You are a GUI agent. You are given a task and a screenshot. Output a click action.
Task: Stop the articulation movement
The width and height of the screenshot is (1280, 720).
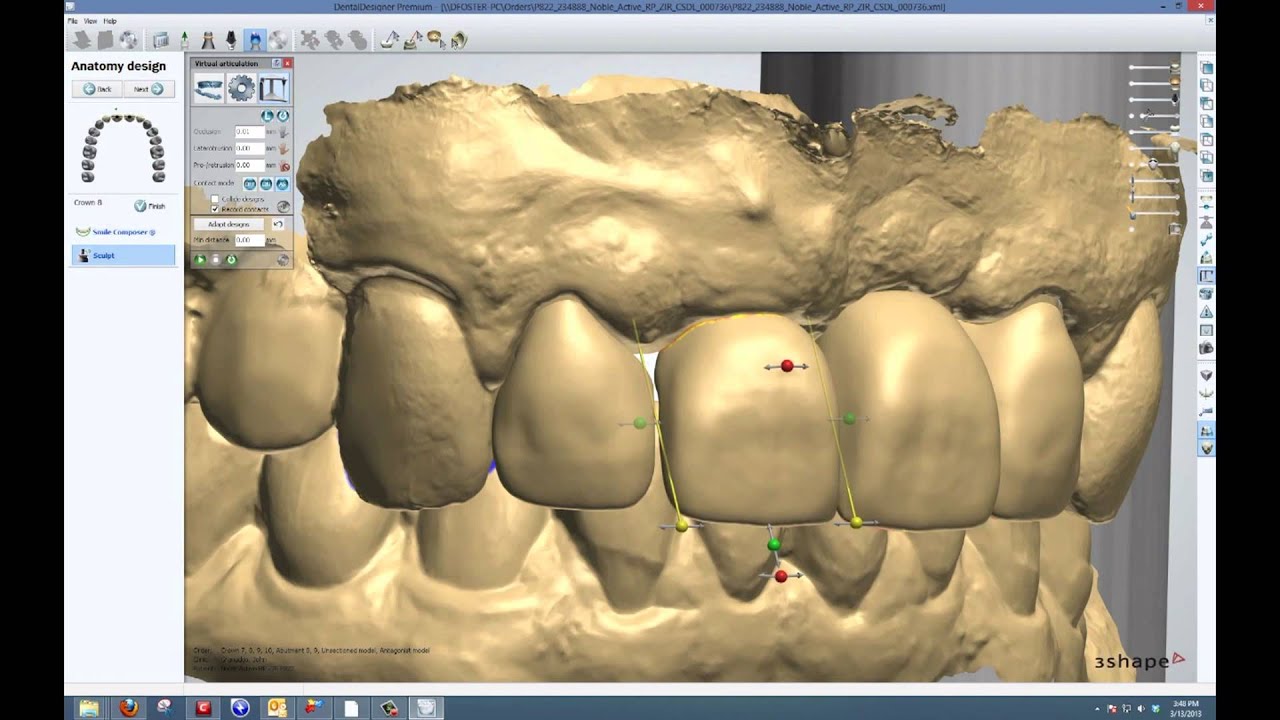click(x=216, y=260)
